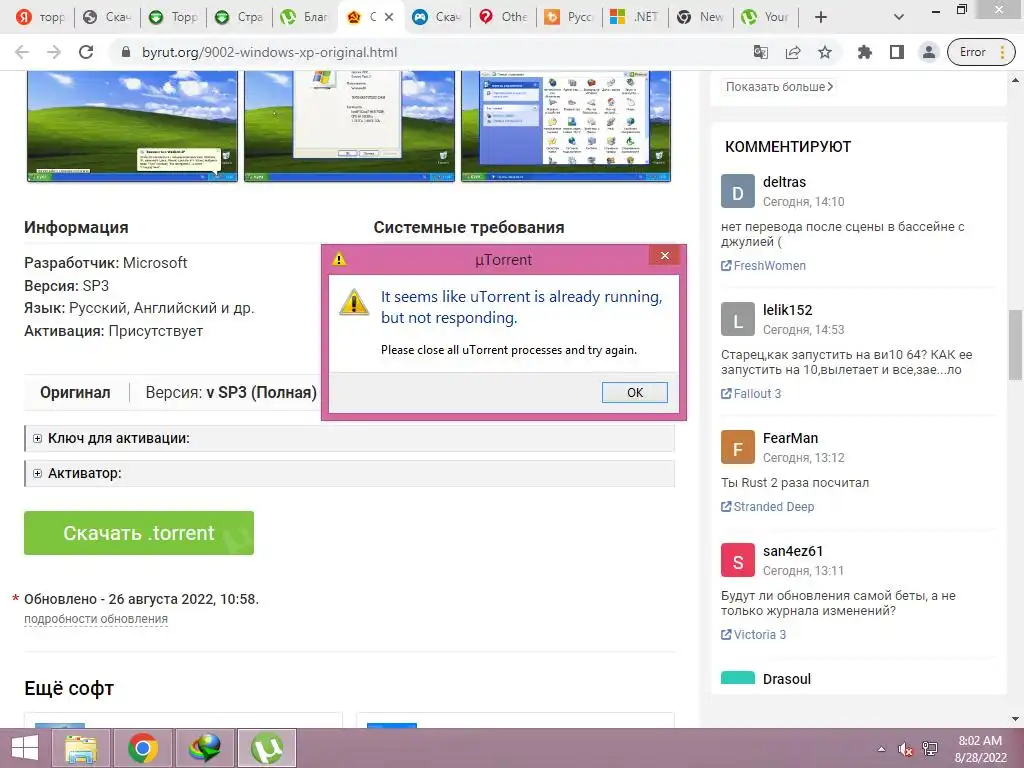The width and height of the screenshot is (1024, 768).
Task: Open the first Windows XP desktop screenshot
Action: tap(132, 126)
